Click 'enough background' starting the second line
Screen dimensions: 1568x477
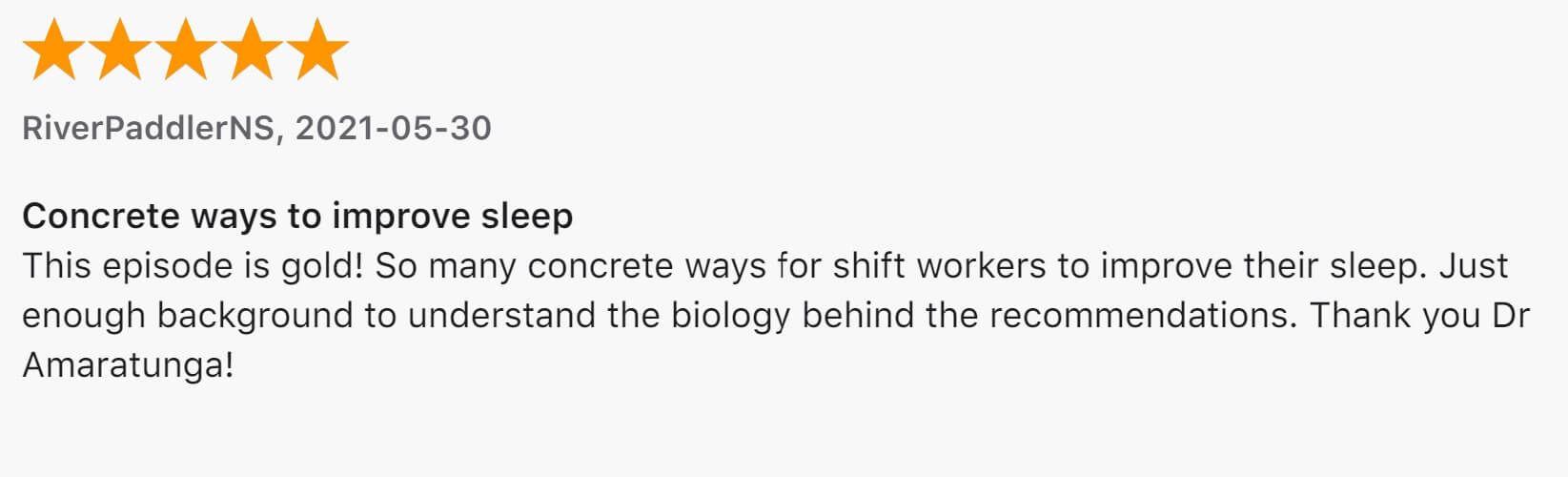[x=188, y=316]
